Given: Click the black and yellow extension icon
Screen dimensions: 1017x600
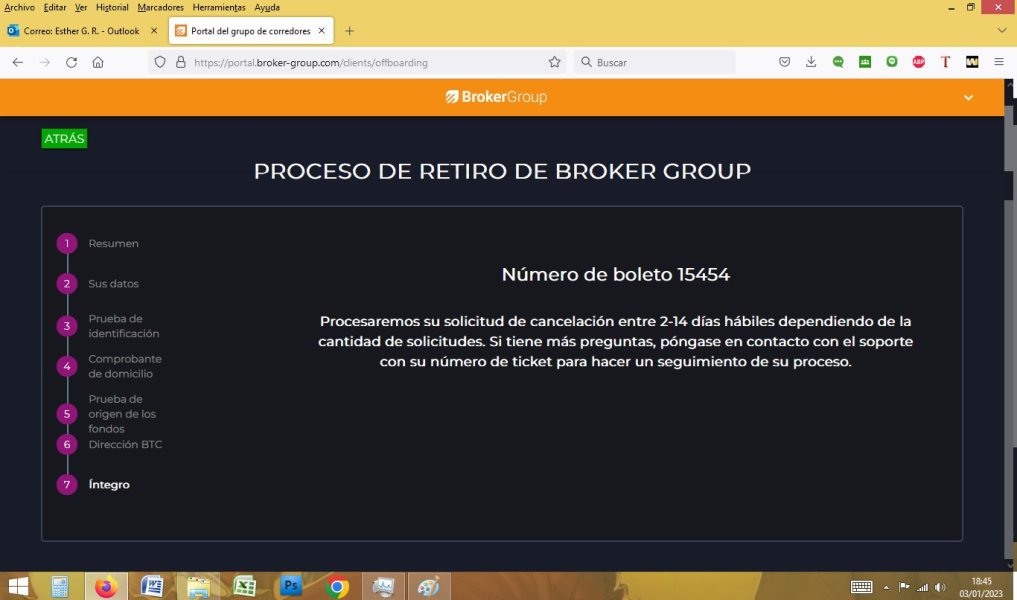Looking at the screenshot, I should coord(972,62).
